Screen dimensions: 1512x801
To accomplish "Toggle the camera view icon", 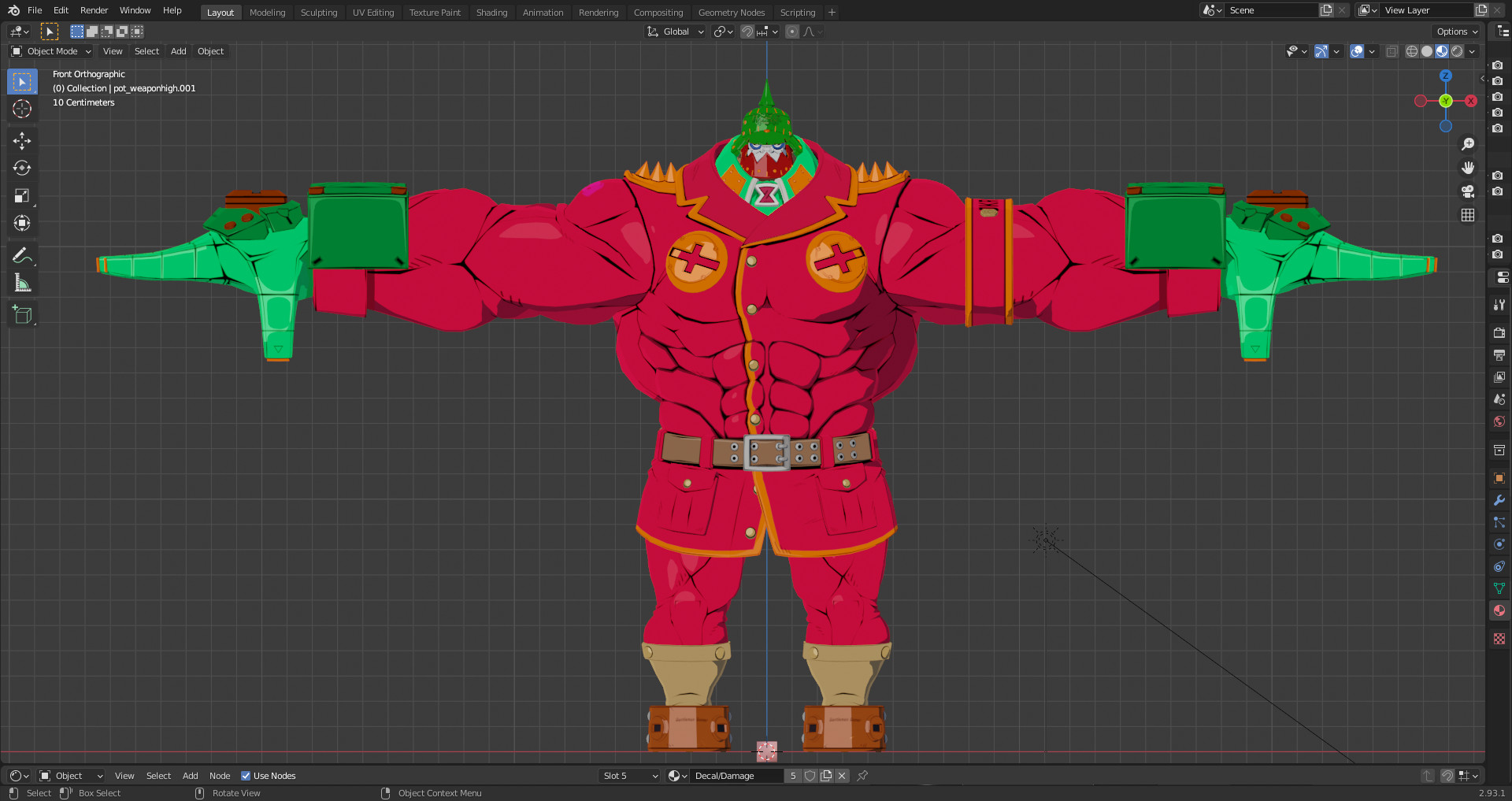I will pos(1468,191).
